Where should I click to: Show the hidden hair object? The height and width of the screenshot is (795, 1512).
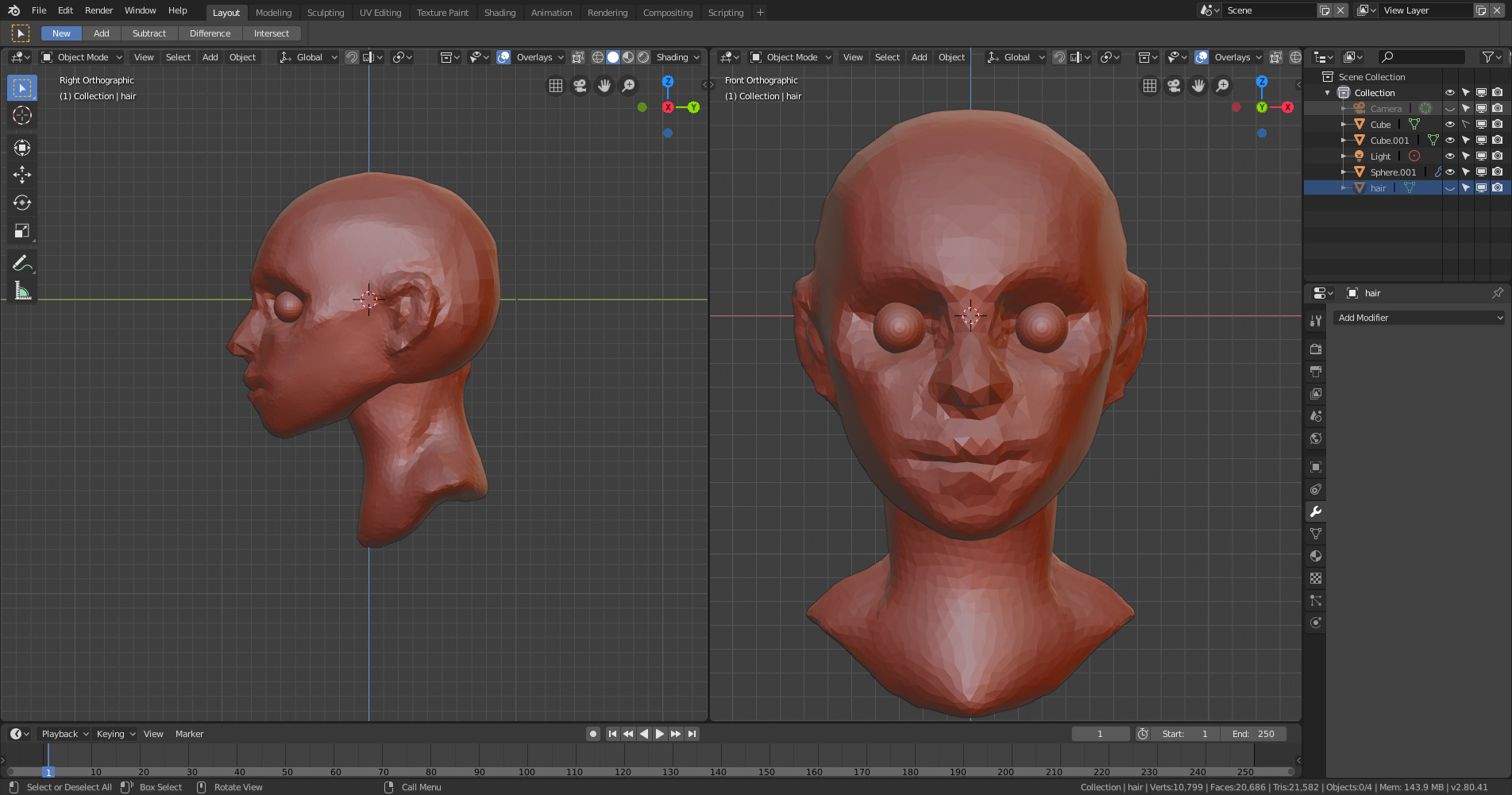[1450, 188]
